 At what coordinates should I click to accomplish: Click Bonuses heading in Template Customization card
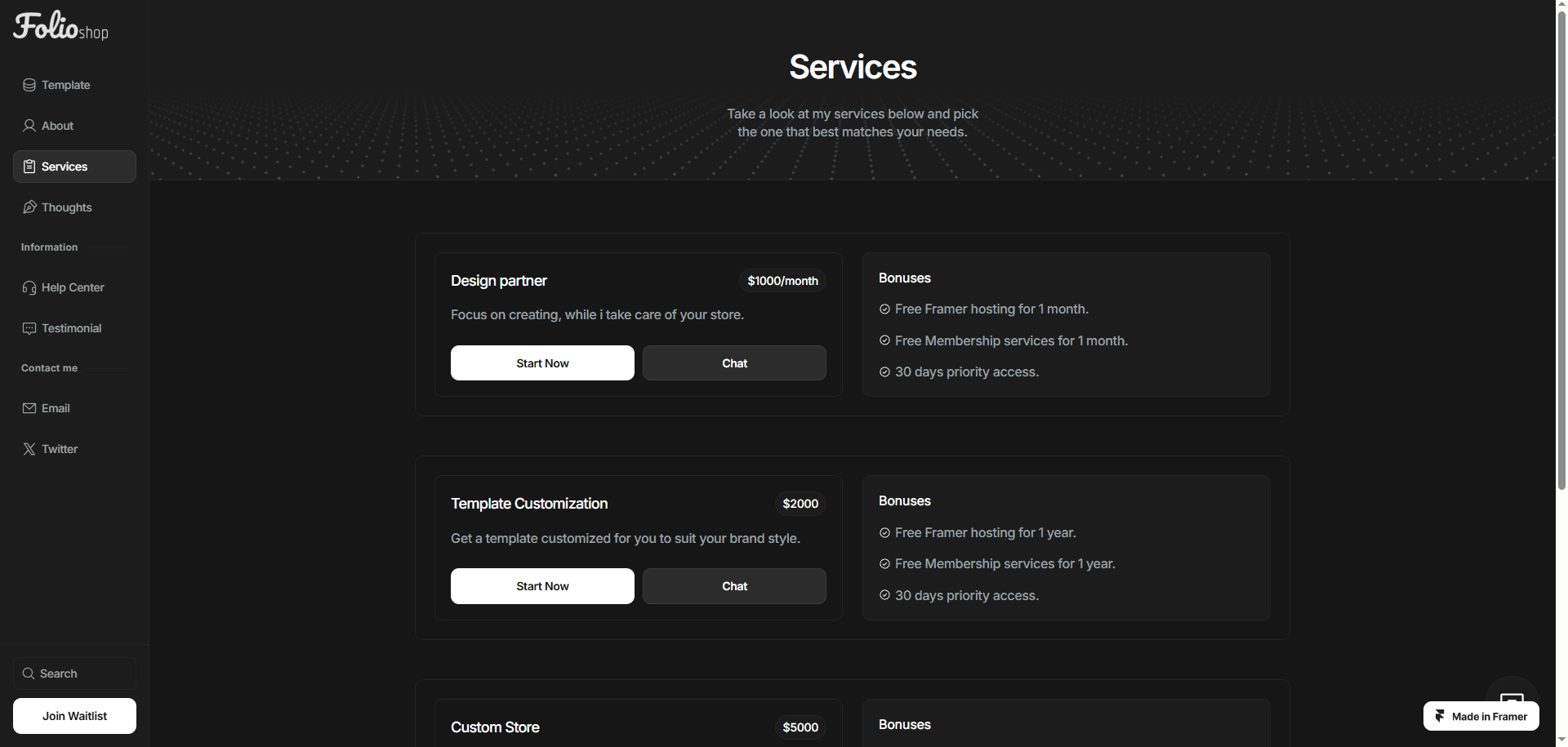coord(905,501)
